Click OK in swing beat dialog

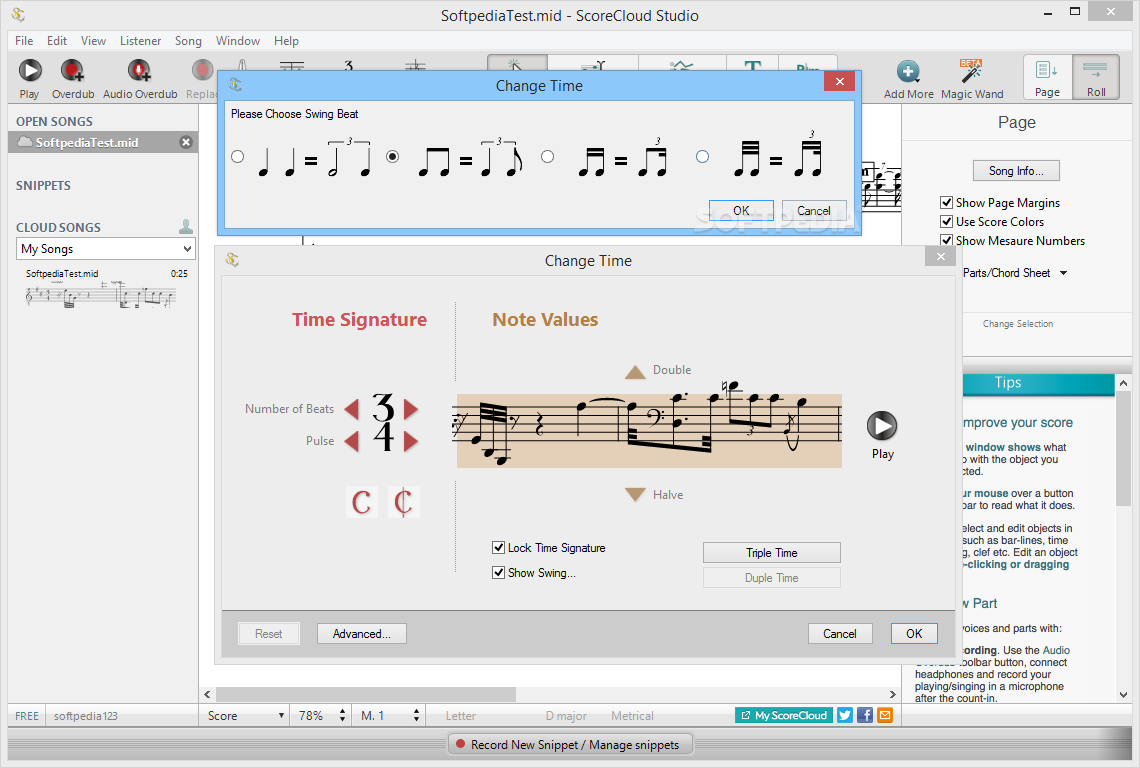point(741,211)
